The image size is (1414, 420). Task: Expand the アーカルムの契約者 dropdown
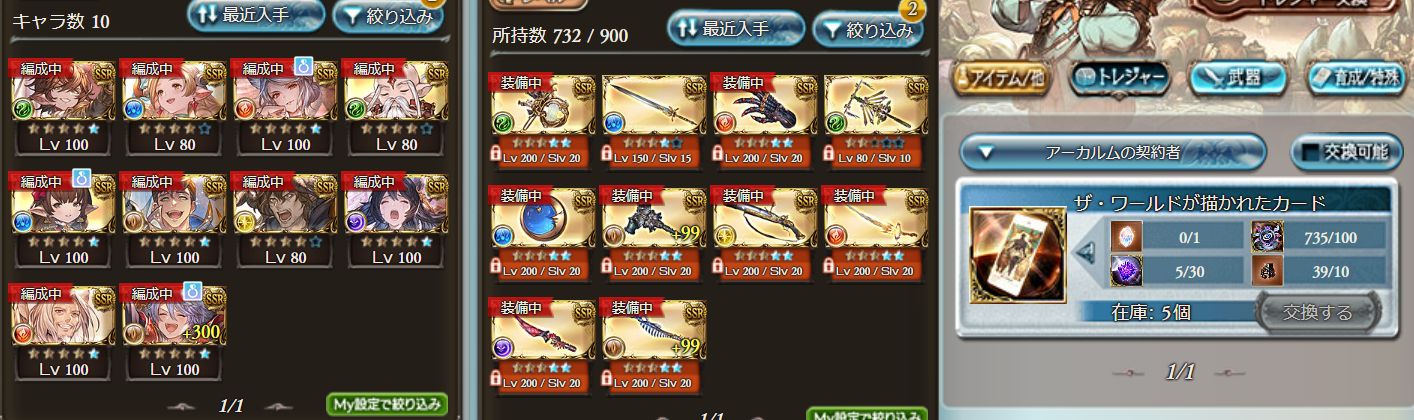point(1113,153)
